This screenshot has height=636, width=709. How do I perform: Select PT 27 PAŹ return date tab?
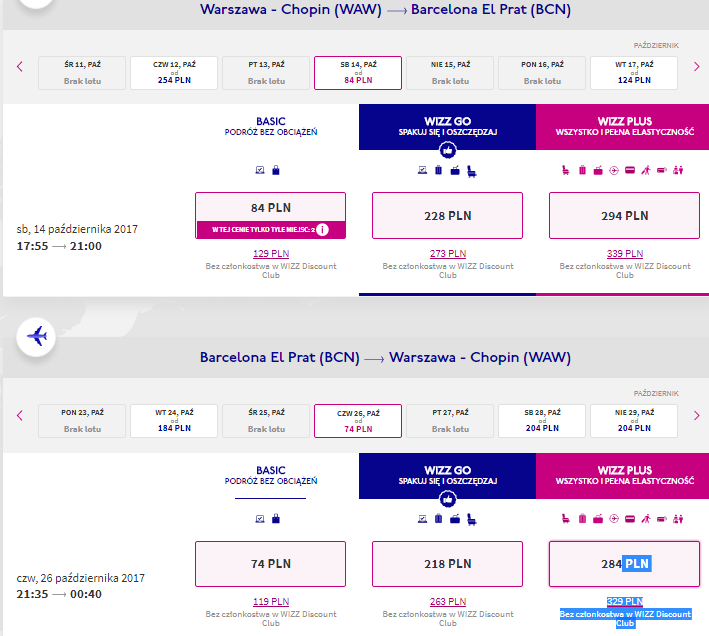coord(450,421)
